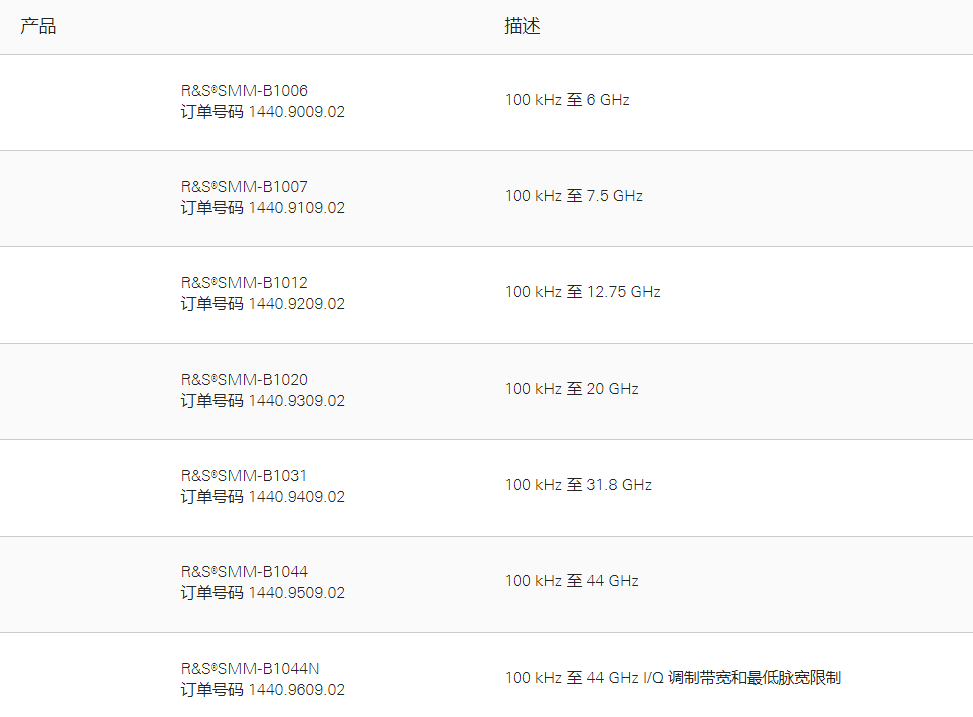The width and height of the screenshot is (973, 717).
Task: Select order number 1440.9209.02
Action: [296, 304]
